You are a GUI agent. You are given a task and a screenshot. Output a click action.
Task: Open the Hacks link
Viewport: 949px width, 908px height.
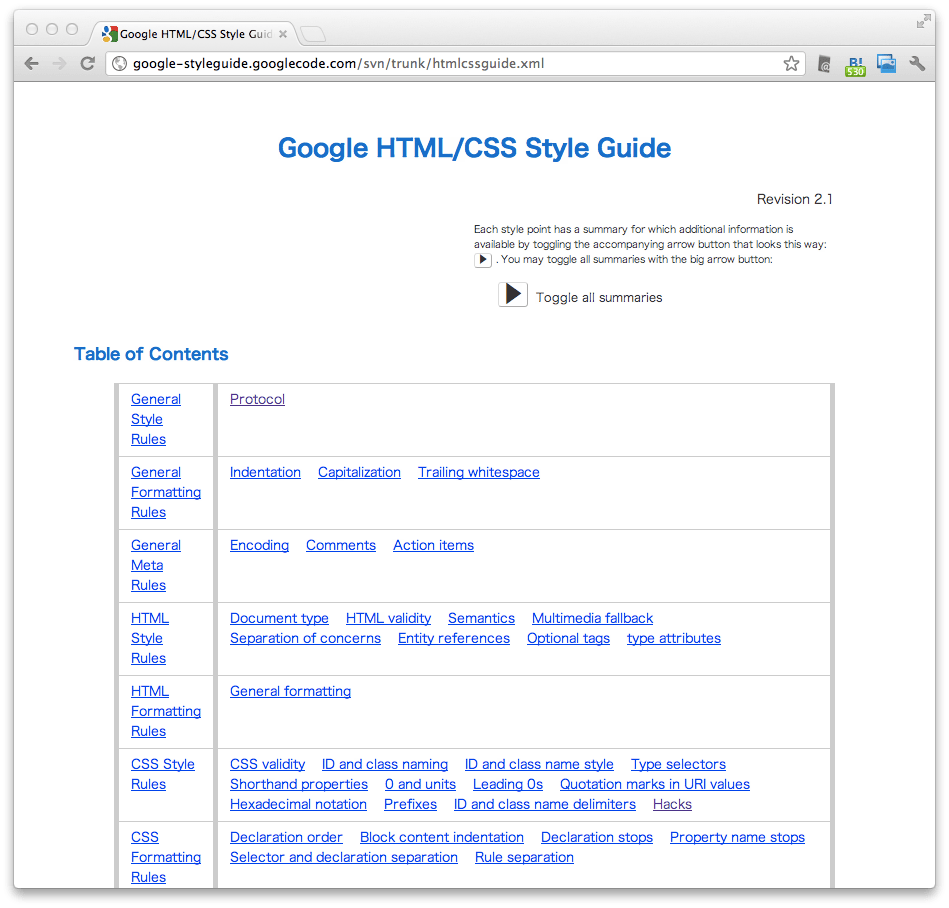point(672,804)
